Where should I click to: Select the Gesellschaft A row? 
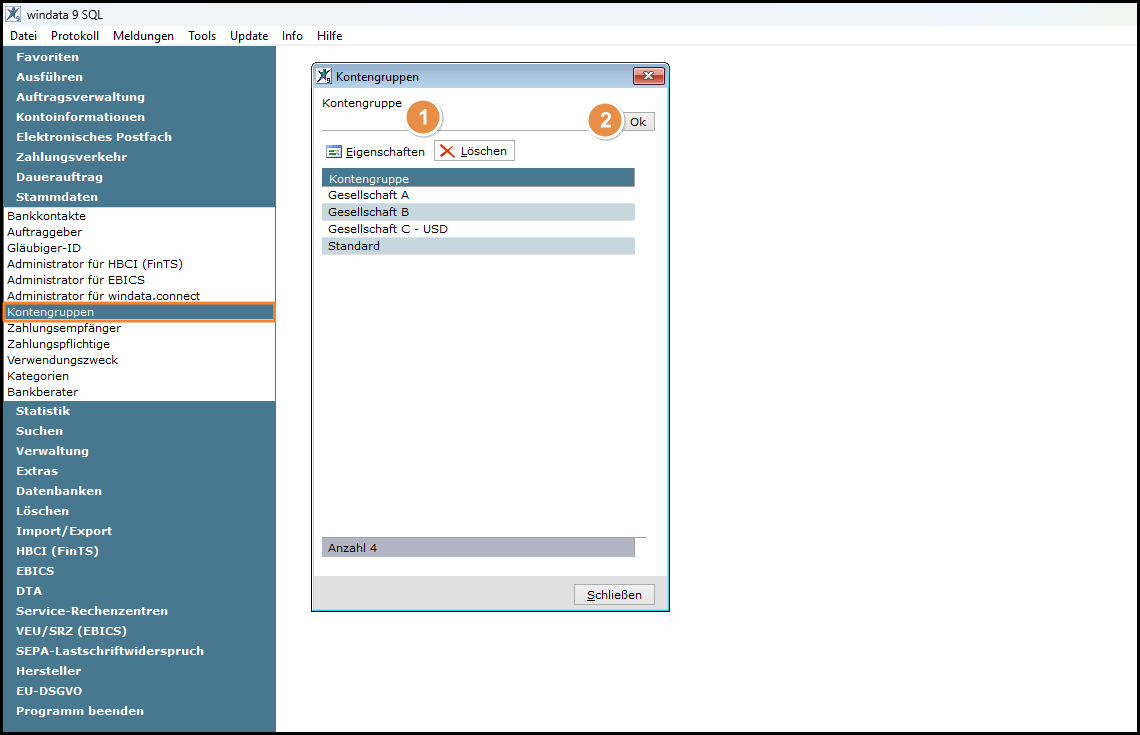pos(478,195)
